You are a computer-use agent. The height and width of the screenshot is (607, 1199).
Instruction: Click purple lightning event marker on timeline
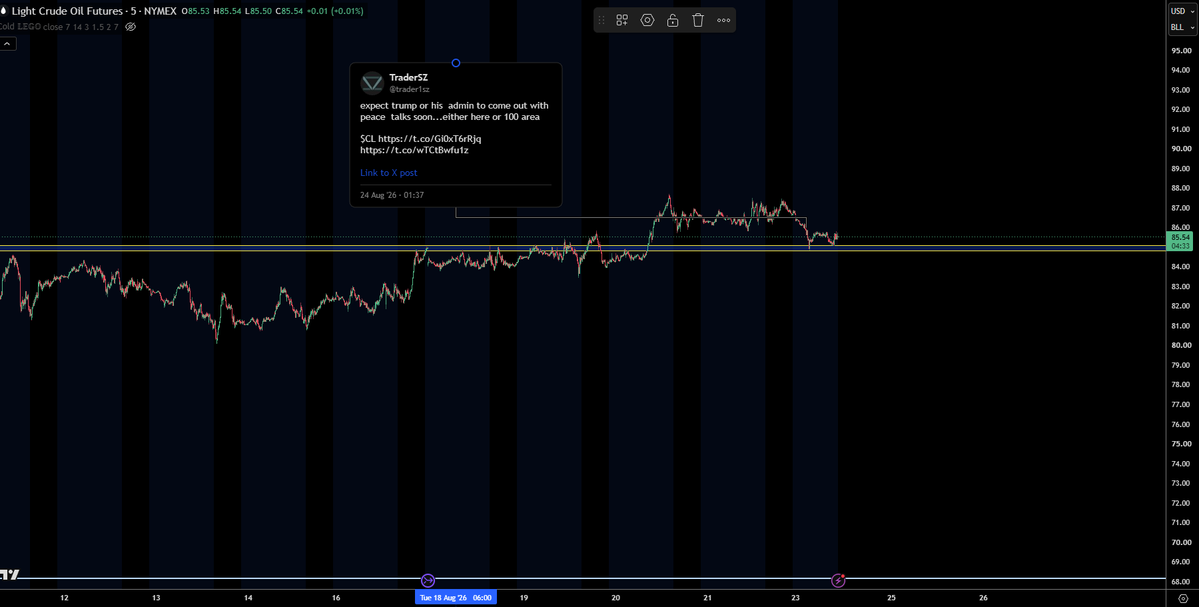click(839, 580)
